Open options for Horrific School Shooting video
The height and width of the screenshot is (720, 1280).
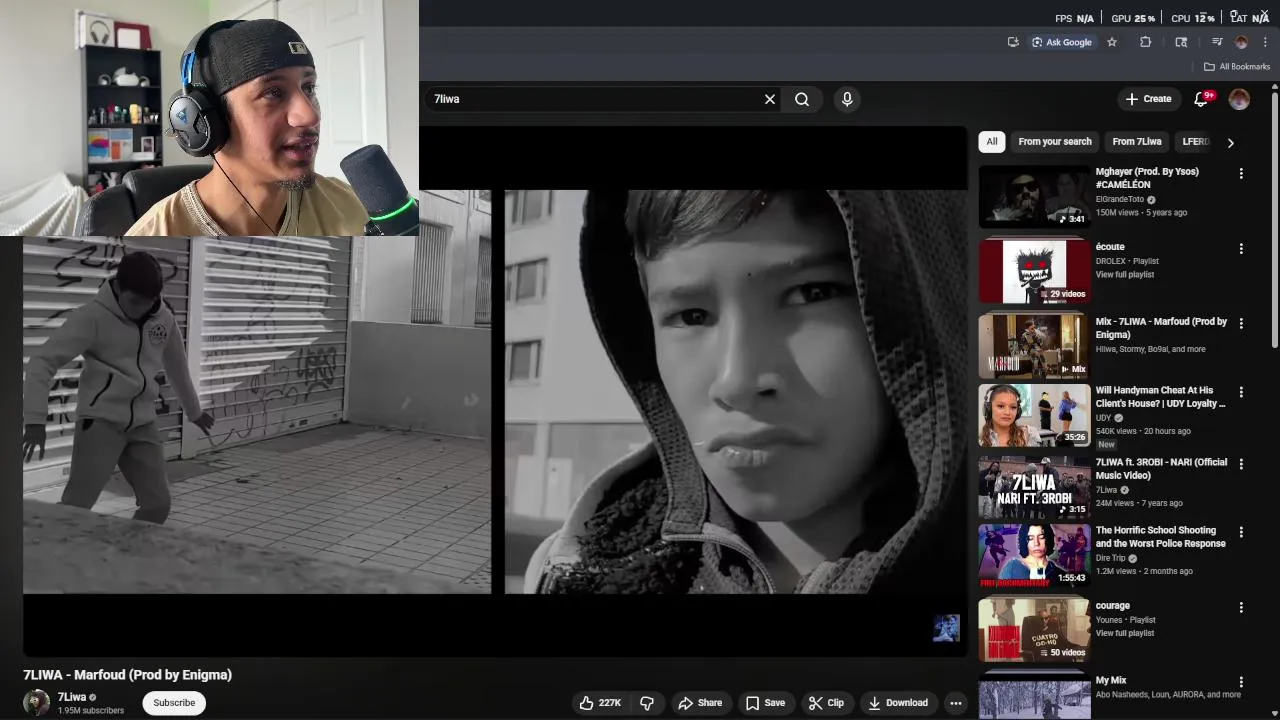1241,532
